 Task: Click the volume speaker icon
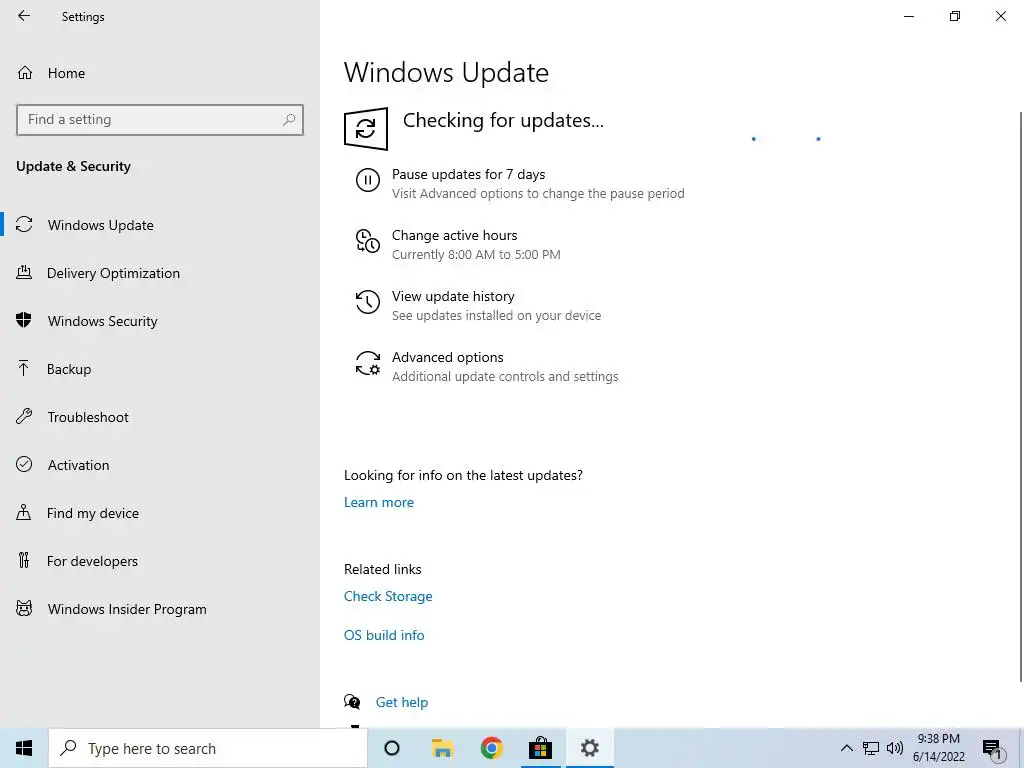(x=895, y=748)
